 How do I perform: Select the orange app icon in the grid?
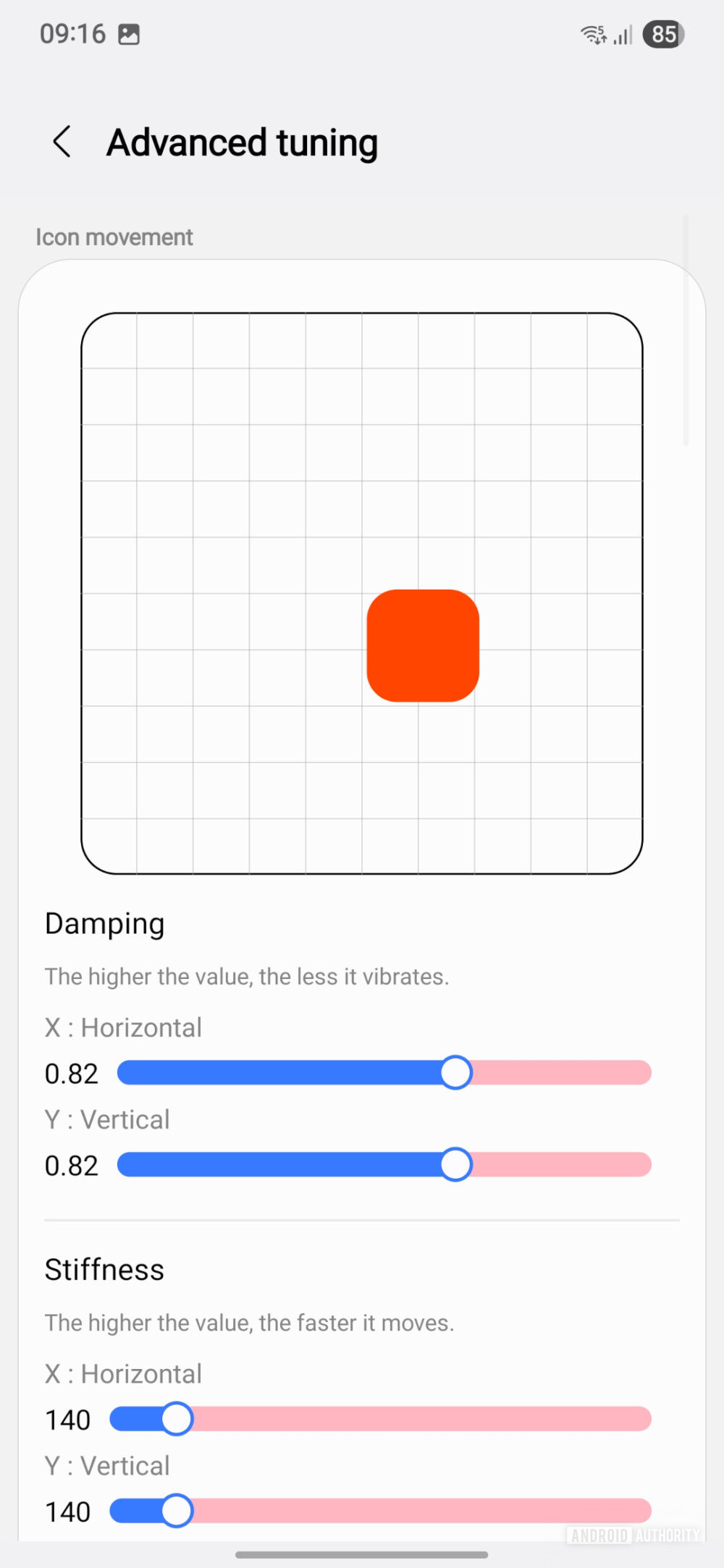pos(423,645)
